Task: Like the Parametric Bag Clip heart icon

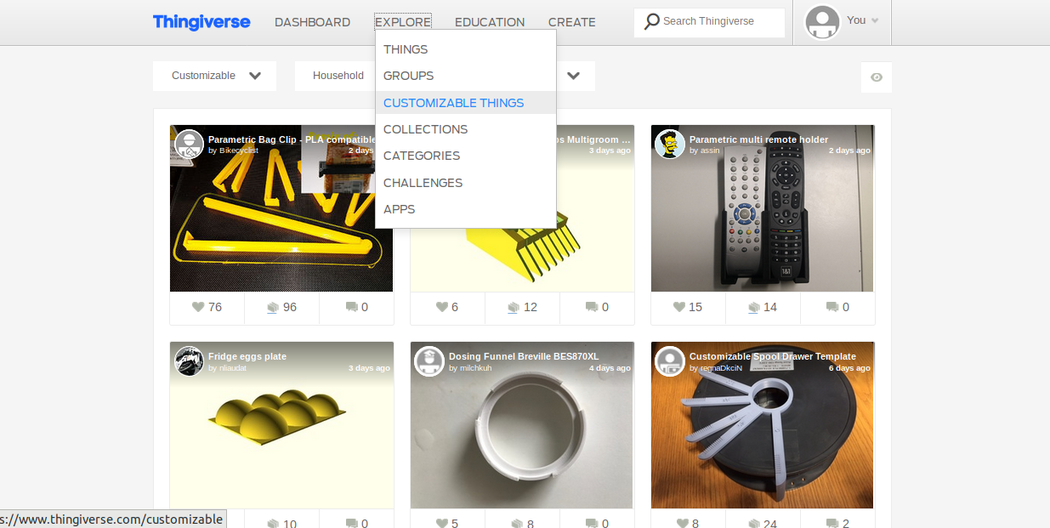Action: pyautogui.click(x=198, y=307)
